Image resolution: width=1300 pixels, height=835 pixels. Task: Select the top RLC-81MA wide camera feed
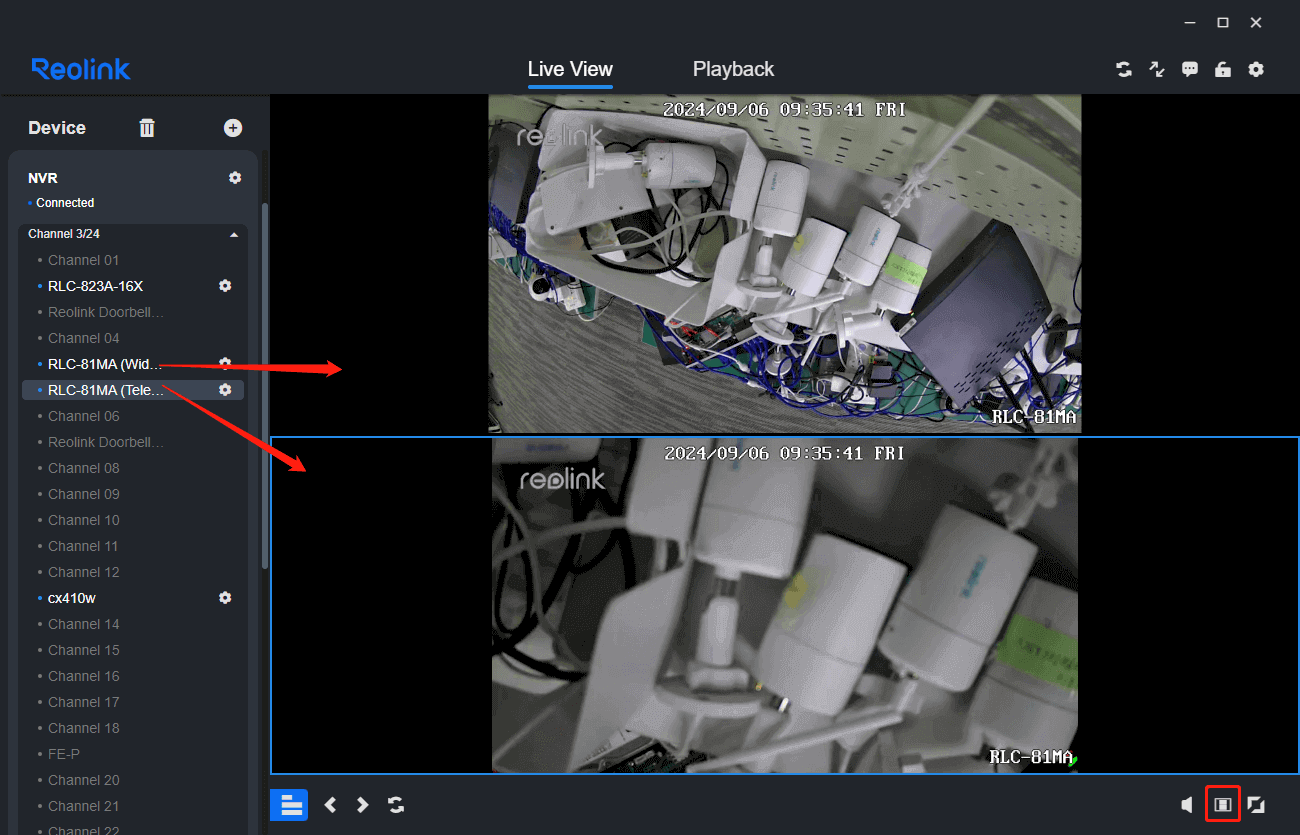point(784,264)
